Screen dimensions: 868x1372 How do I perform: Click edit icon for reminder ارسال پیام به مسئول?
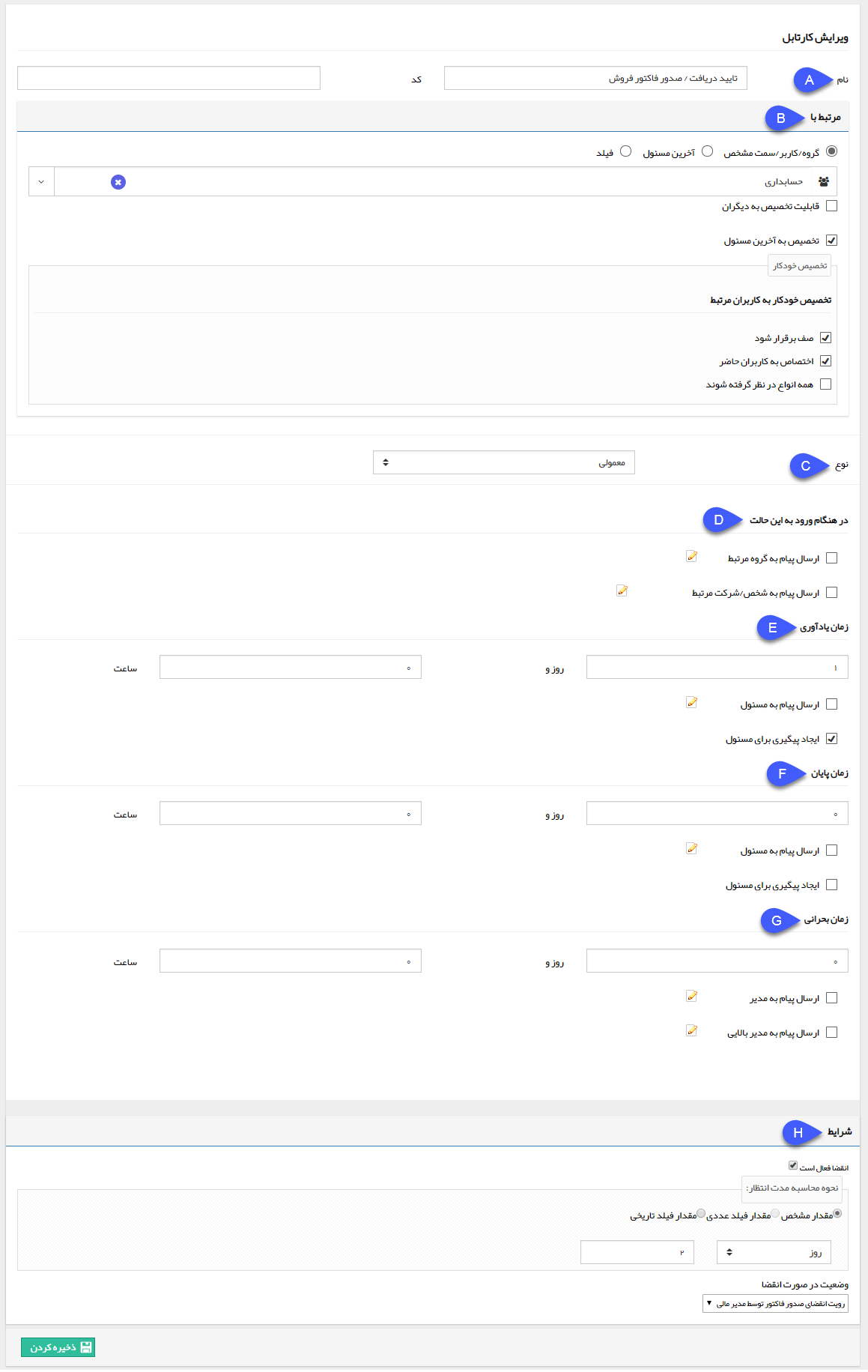[x=692, y=702]
